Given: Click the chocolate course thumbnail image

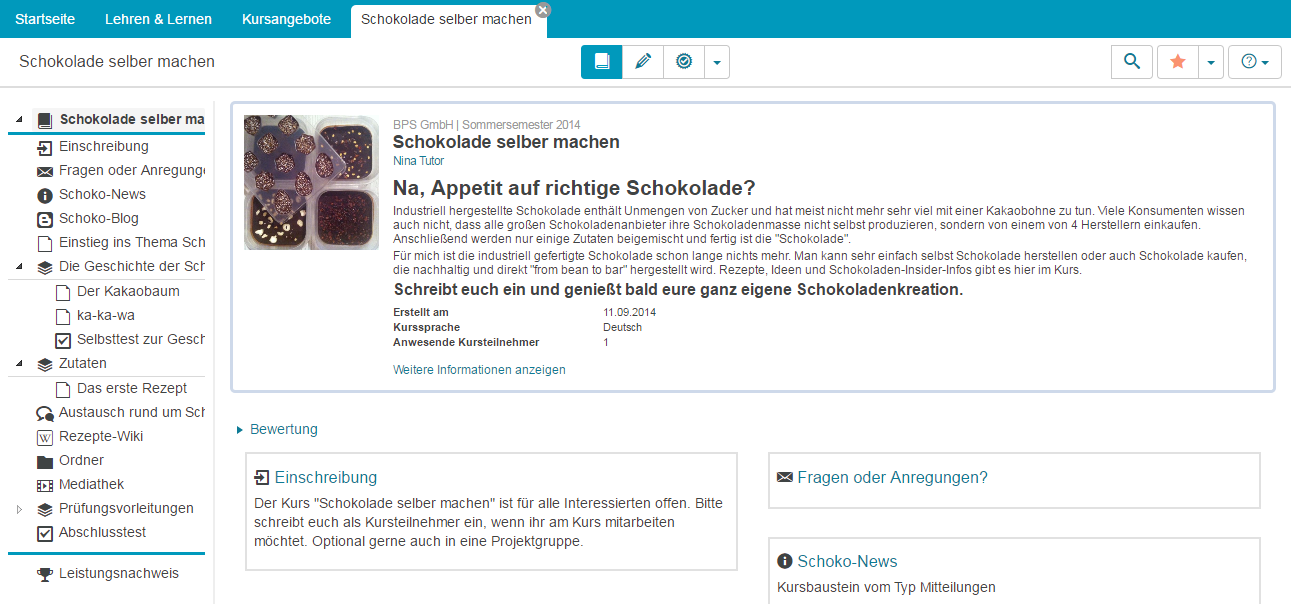Looking at the screenshot, I should click(311, 183).
